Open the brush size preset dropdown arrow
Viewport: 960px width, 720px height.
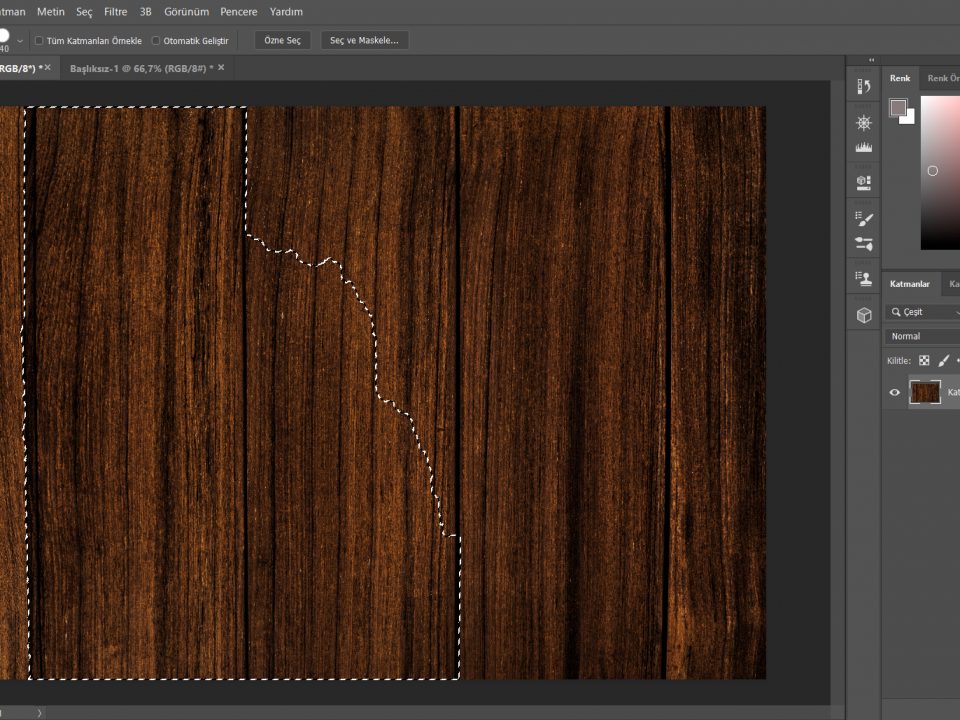[20, 40]
